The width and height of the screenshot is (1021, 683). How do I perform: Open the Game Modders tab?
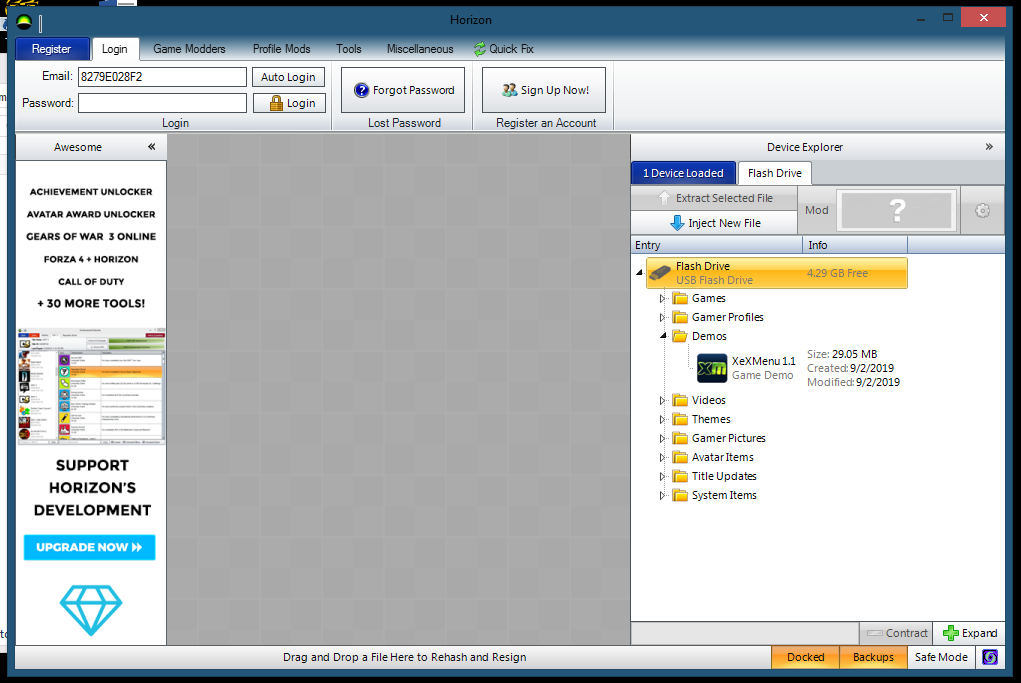click(189, 49)
